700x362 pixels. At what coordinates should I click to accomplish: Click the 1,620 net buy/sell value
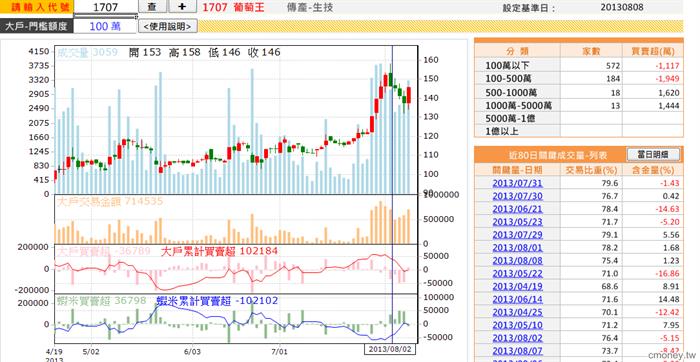(668, 93)
